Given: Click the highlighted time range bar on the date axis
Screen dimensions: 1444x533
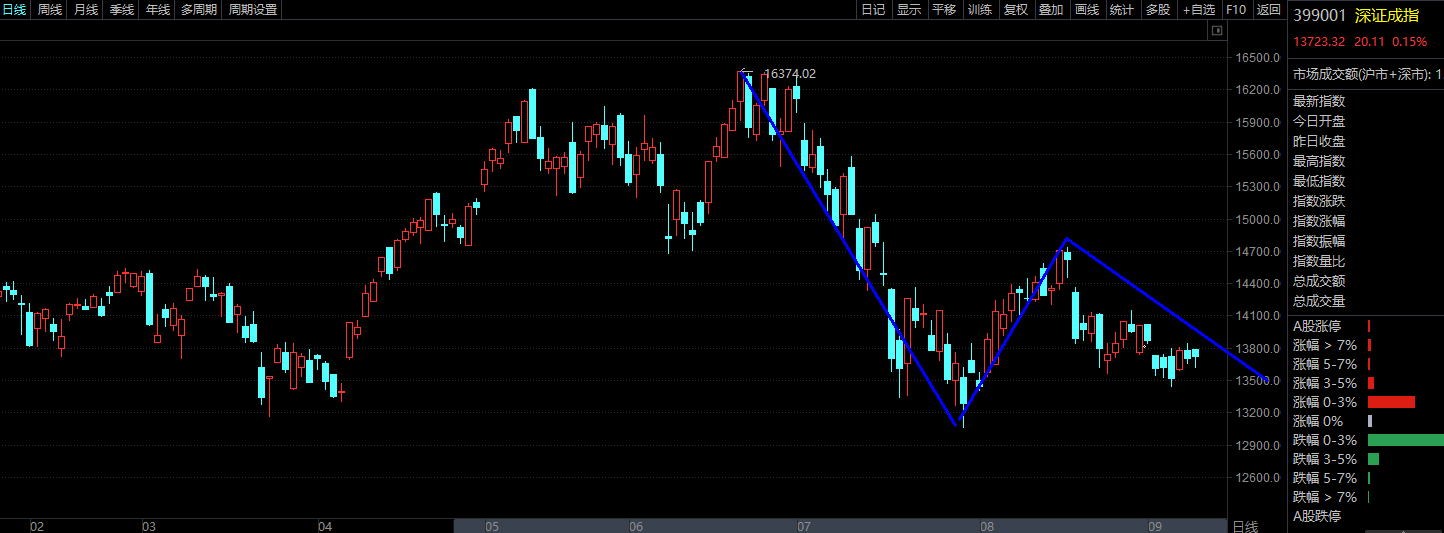Looking at the screenshot, I should tap(840, 526).
